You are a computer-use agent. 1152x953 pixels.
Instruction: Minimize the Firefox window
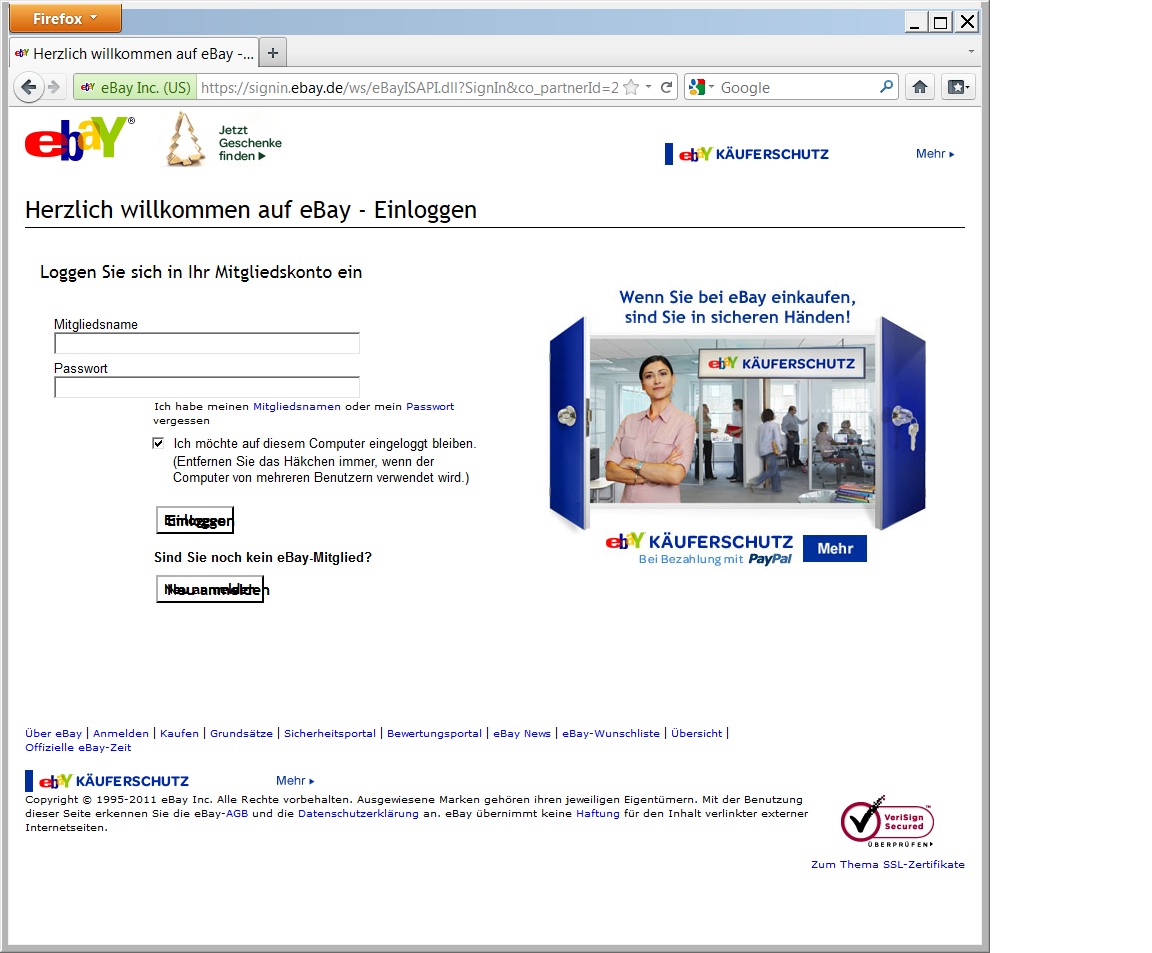click(915, 22)
